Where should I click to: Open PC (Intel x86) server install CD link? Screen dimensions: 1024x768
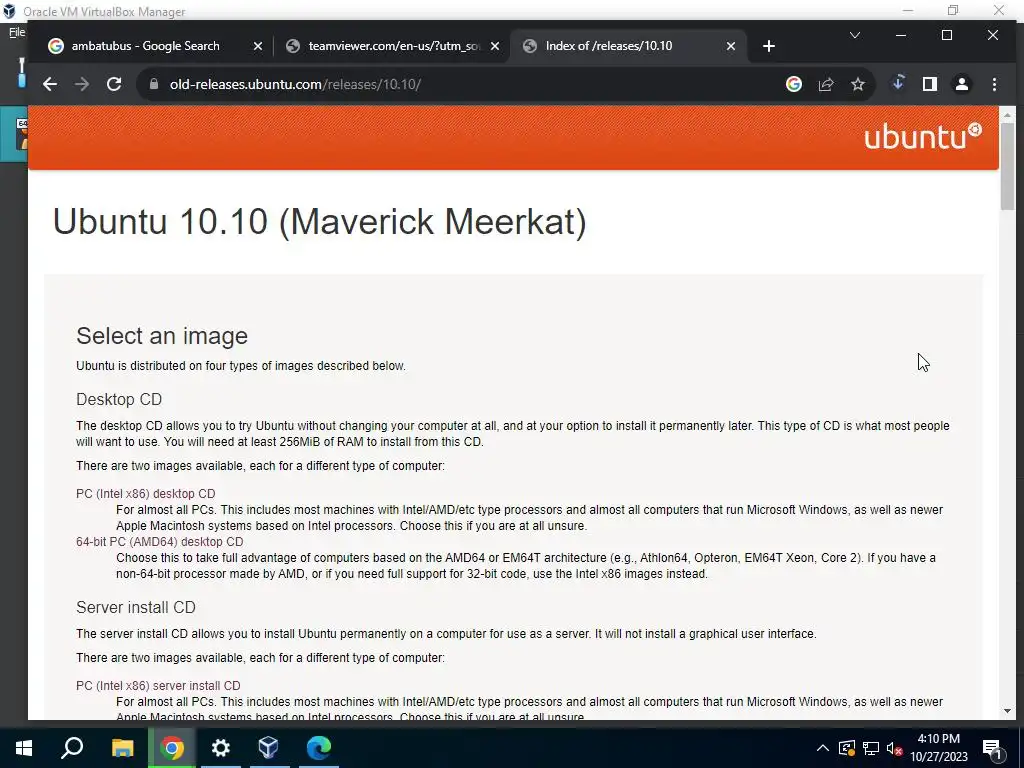[x=158, y=686]
